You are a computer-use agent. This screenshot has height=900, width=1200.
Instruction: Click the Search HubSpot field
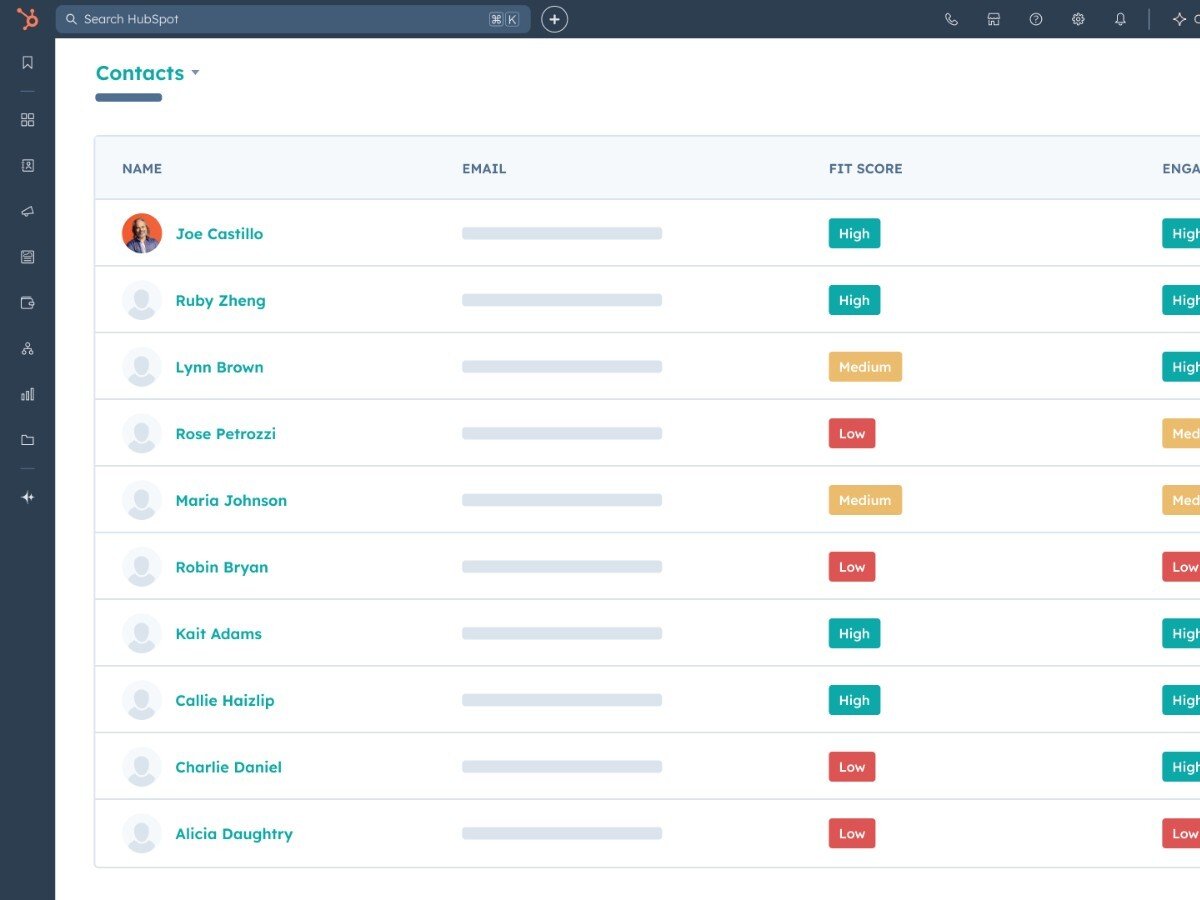tap(280, 19)
